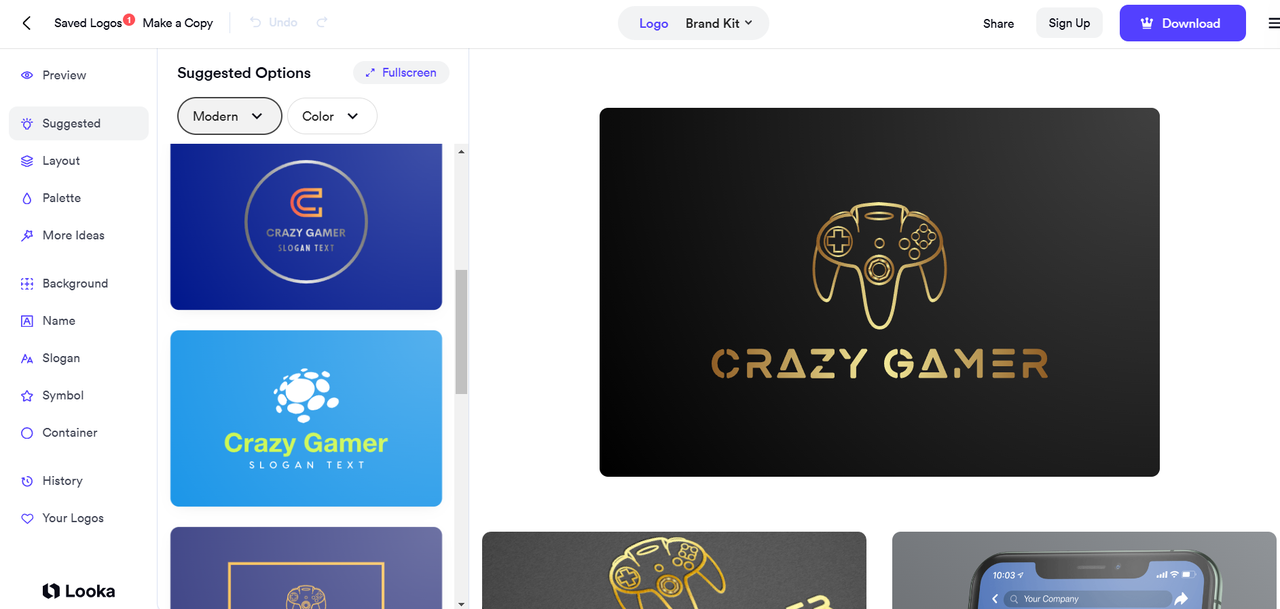This screenshot has height=609, width=1280.
Task: Expand the Modern style dropdown
Action: 229,116
